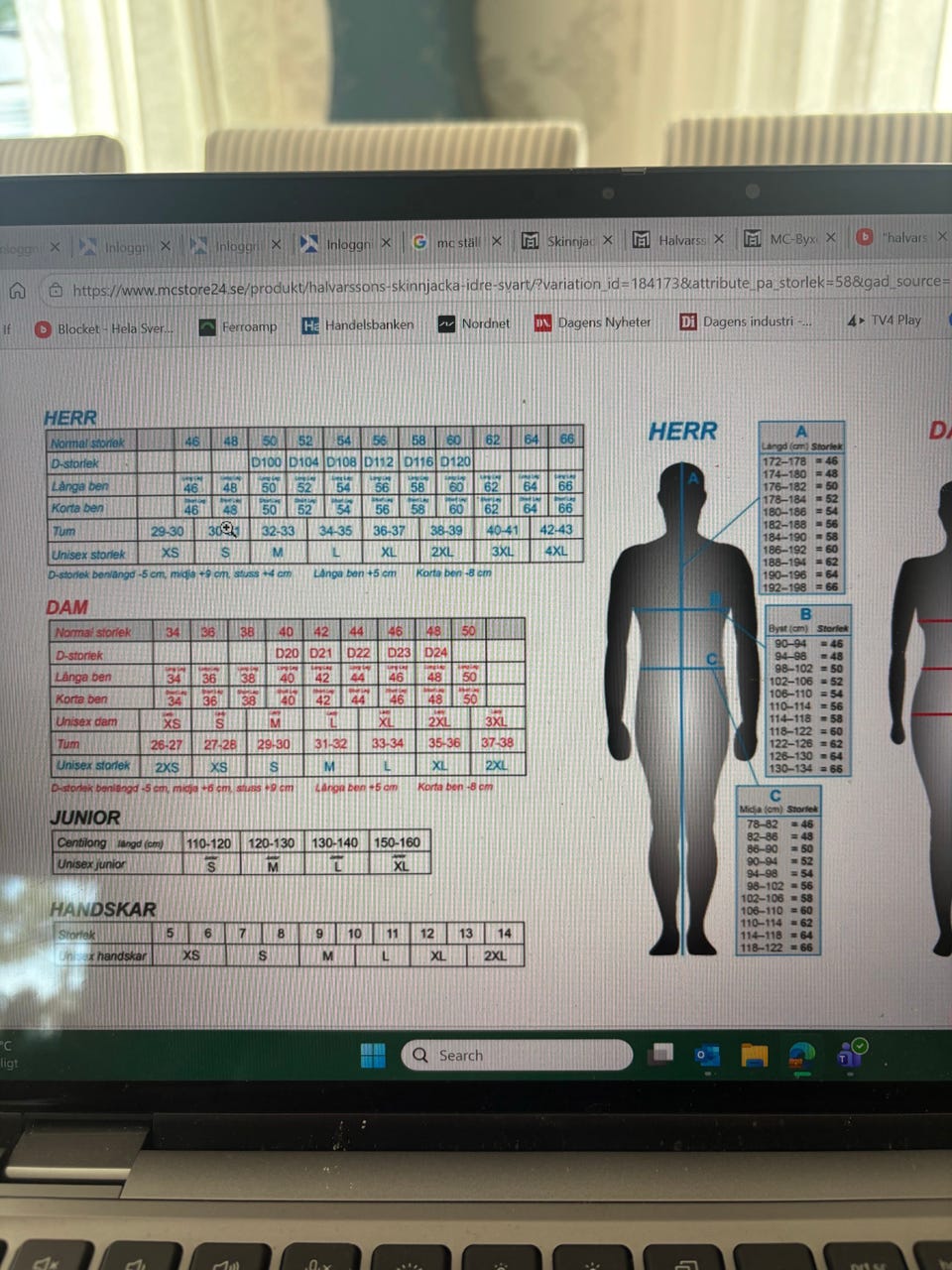Open the Handelsbanken bookmark

tap(358, 324)
